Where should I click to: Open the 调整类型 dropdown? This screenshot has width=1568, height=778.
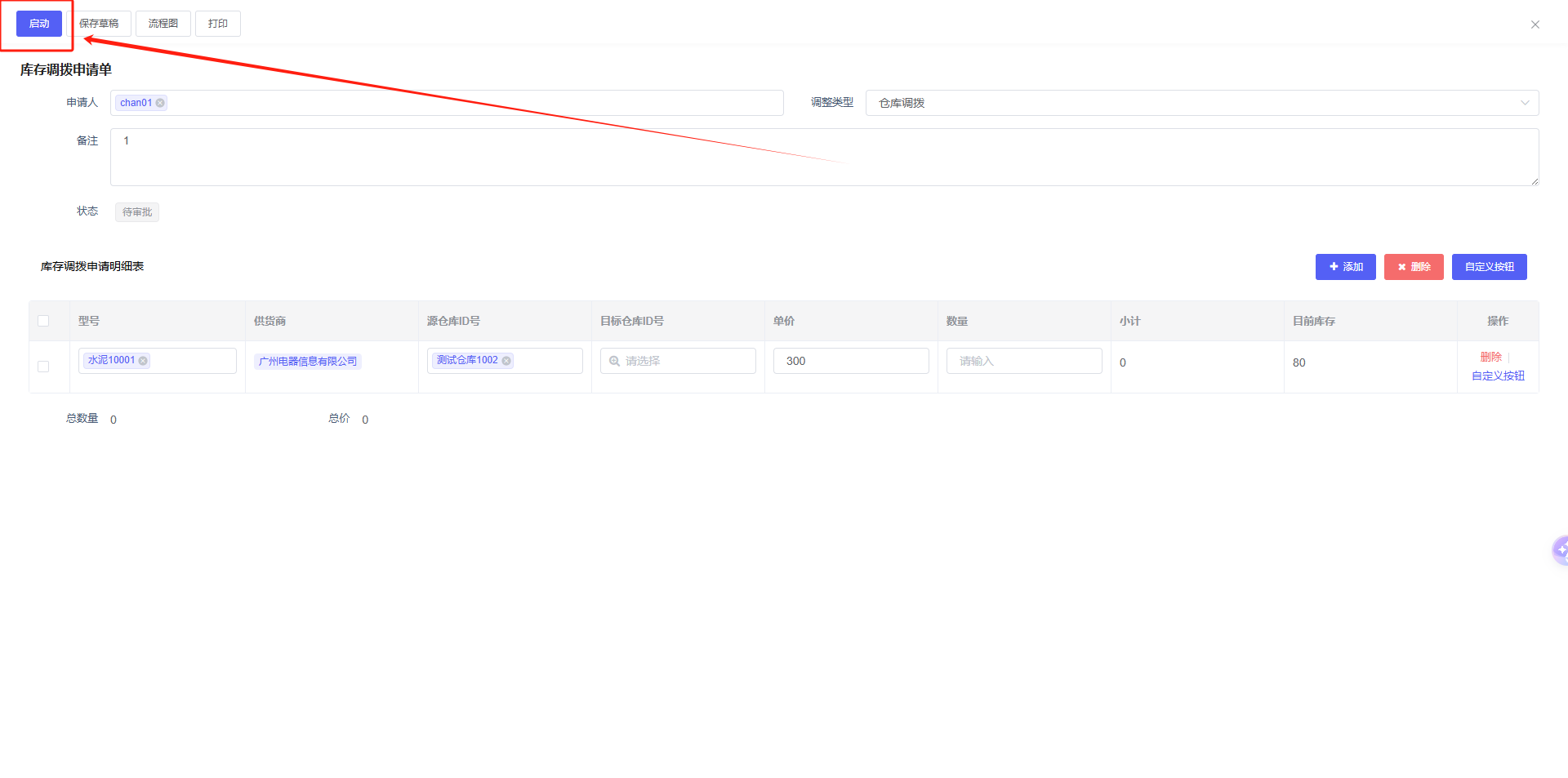(1201, 103)
